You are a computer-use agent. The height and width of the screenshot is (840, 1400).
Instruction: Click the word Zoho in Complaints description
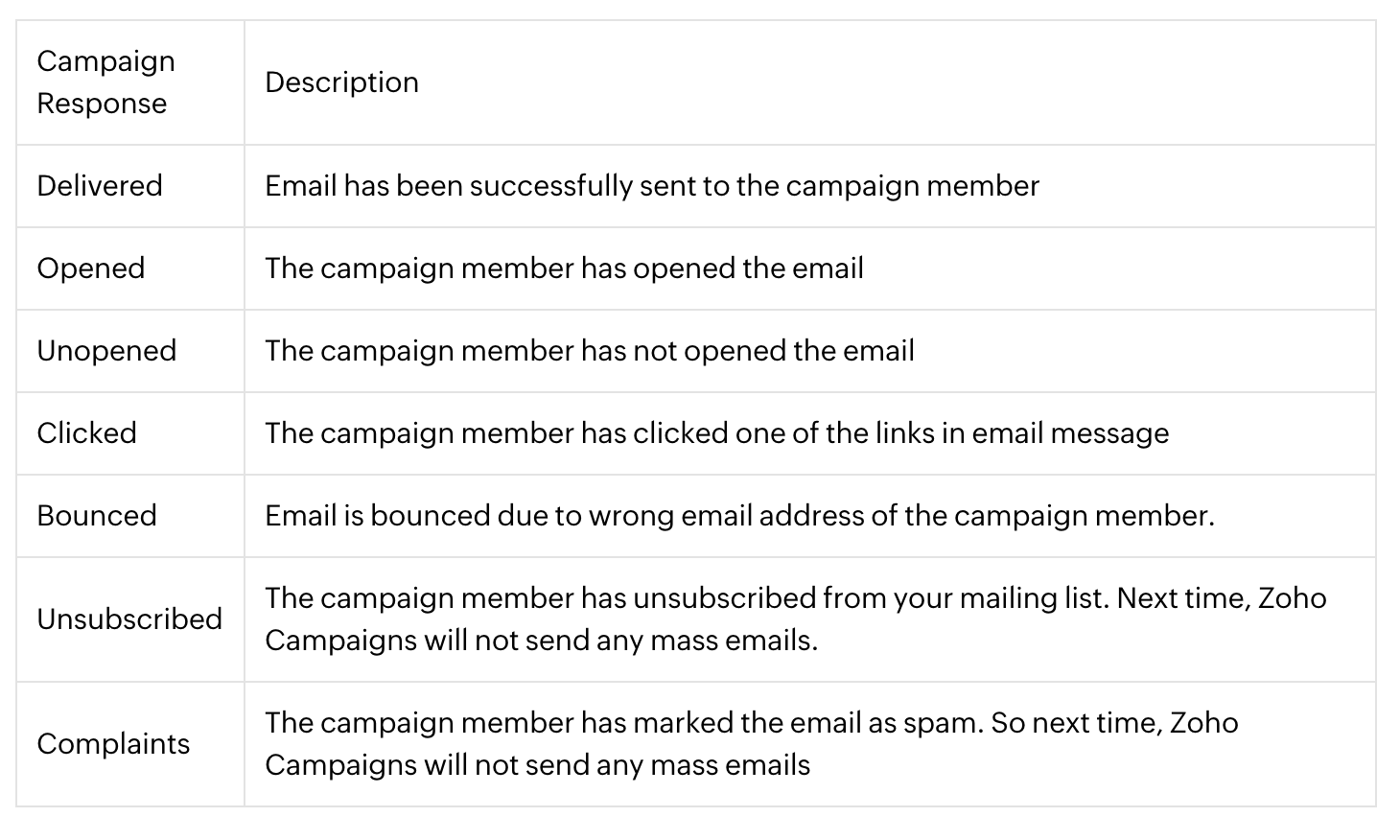tap(1203, 723)
